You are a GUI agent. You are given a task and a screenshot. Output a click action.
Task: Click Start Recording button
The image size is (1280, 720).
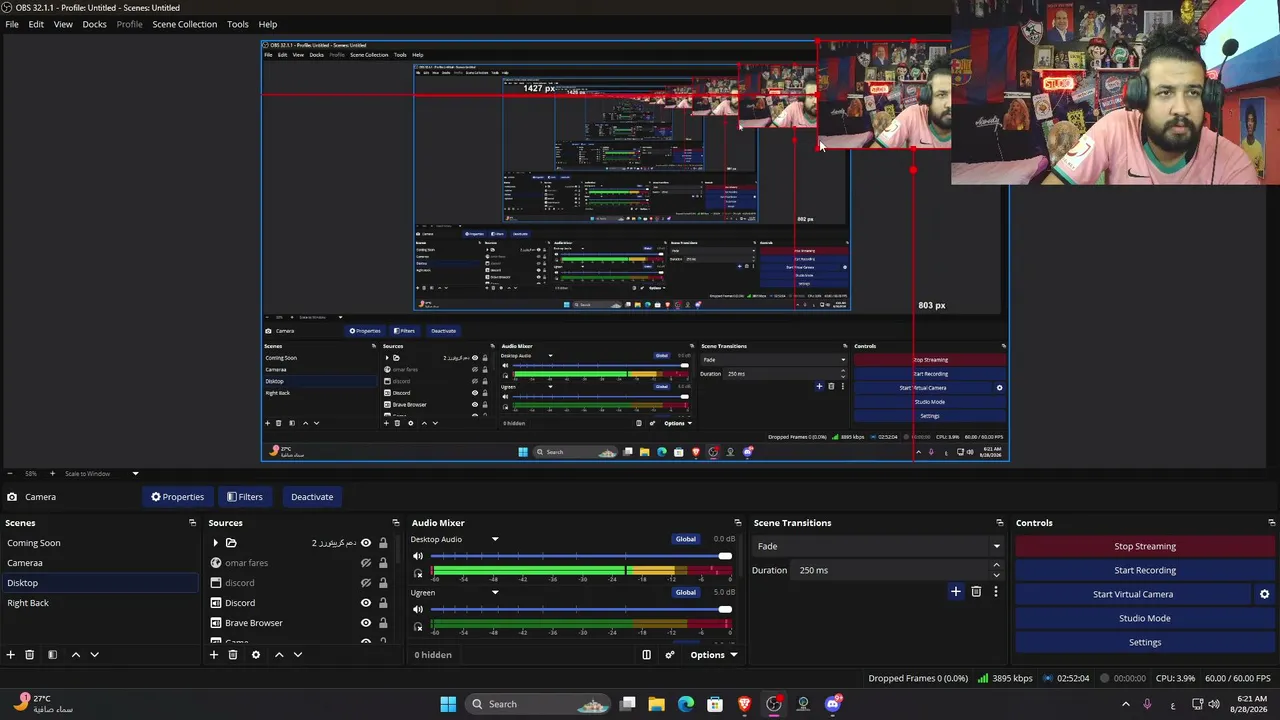click(x=1145, y=570)
